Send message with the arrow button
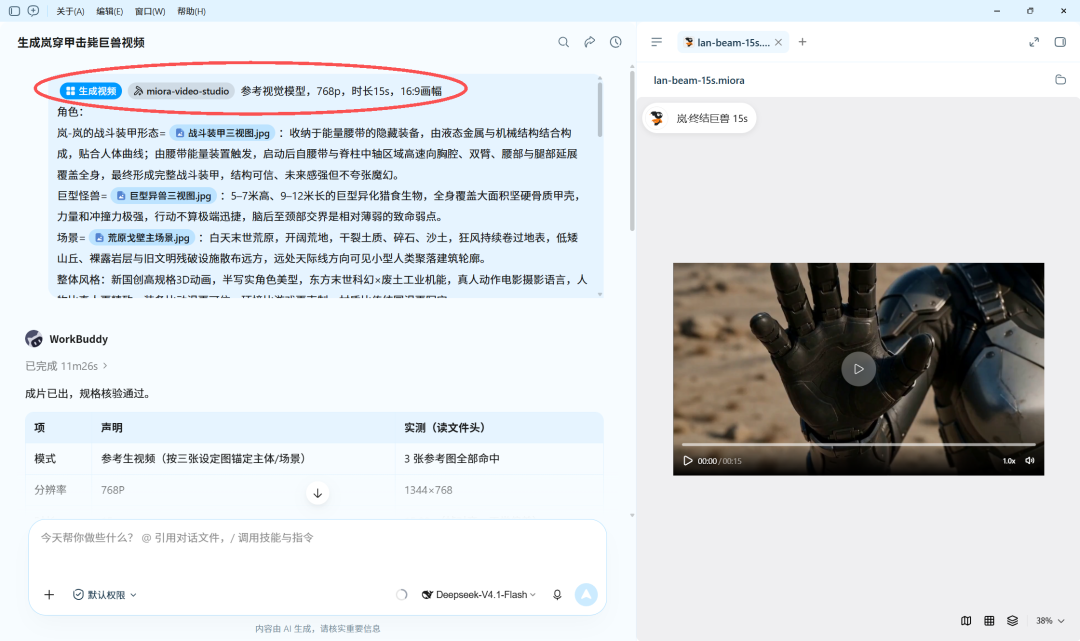The image size is (1080, 641). coord(586,595)
